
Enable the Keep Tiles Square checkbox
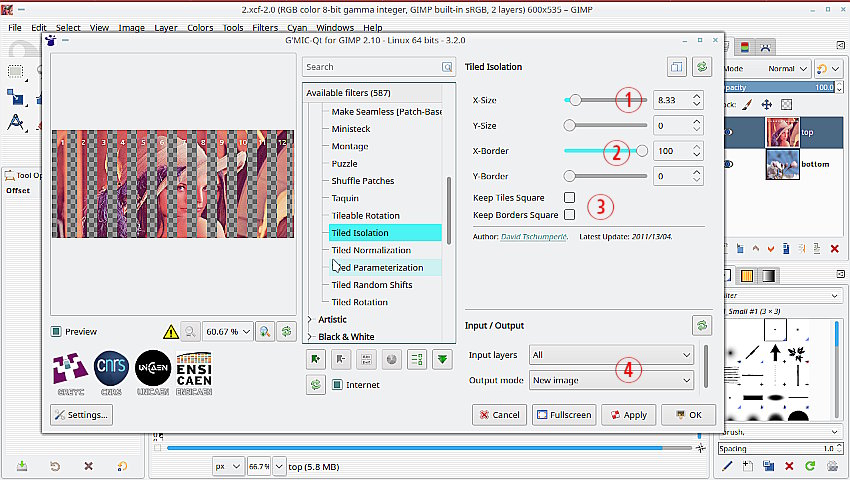click(x=570, y=198)
